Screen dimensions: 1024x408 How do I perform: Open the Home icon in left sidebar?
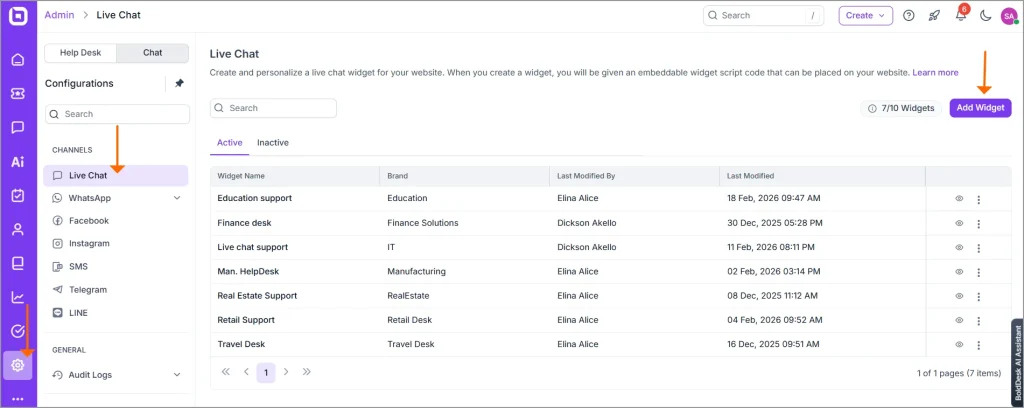(18, 60)
